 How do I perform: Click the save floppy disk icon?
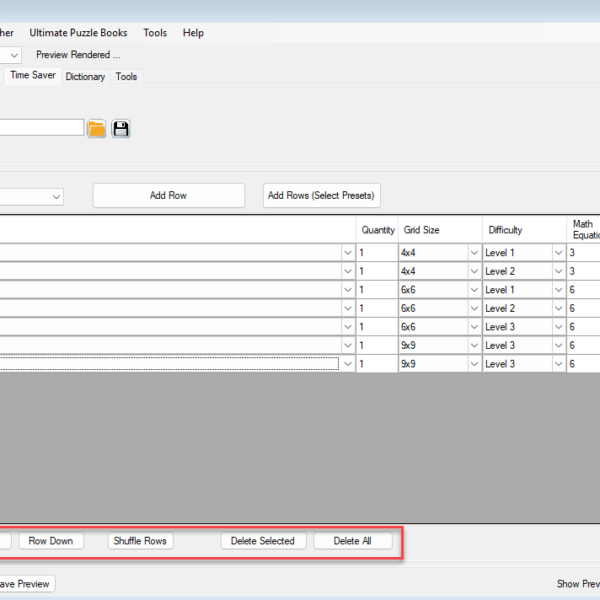point(121,128)
